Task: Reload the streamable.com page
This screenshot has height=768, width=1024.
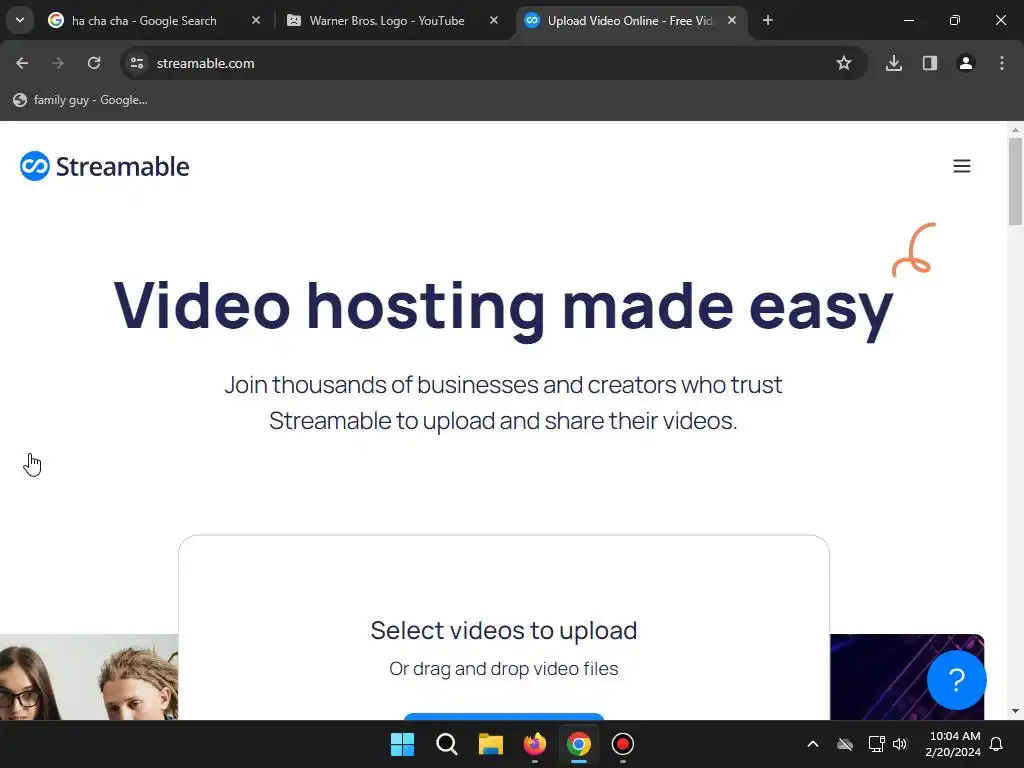Action: click(94, 63)
